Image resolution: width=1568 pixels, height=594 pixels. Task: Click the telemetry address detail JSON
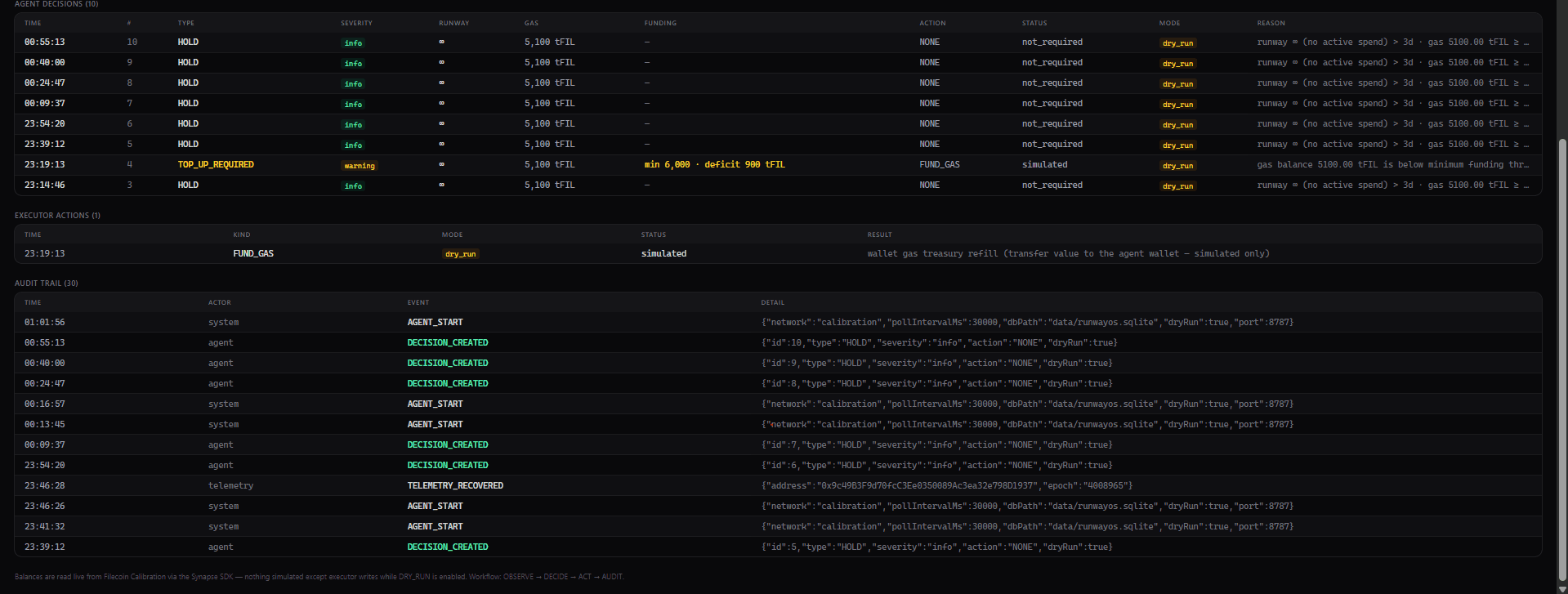pyautogui.click(x=946, y=485)
